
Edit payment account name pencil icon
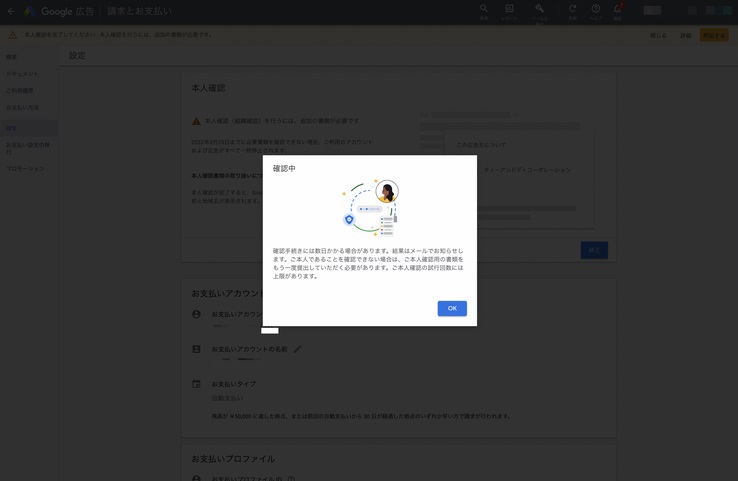[x=297, y=349]
